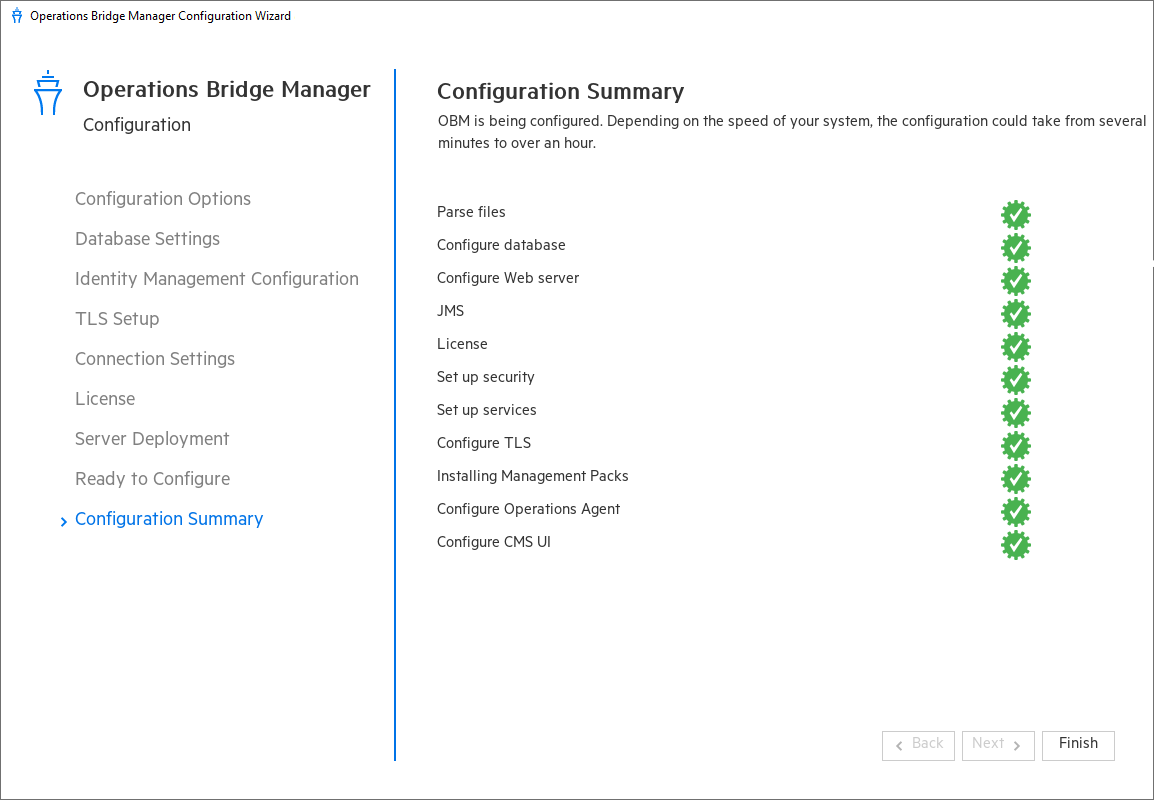1154x800 pixels.
Task: Click the Next button
Action: pyautogui.click(x=997, y=745)
